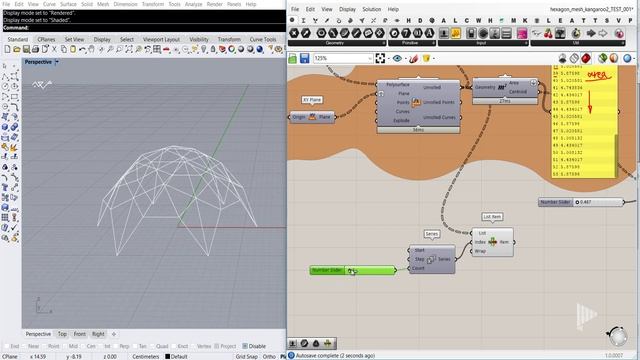Toggle the Disable osnap checkbox
Screen dimensions: 640x360
click(x=245, y=346)
